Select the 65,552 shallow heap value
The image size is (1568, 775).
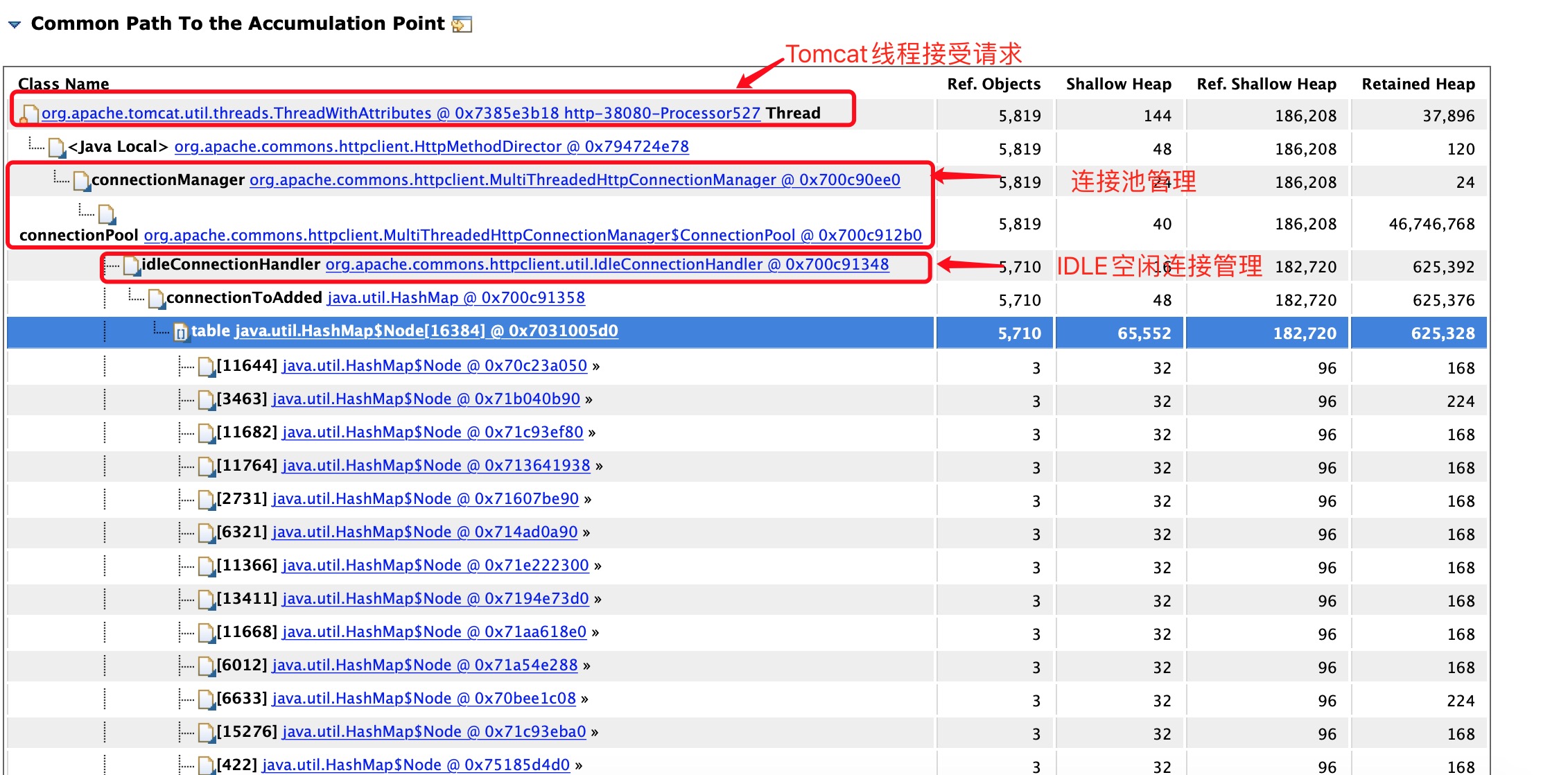pyautogui.click(x=1144, y=333)
